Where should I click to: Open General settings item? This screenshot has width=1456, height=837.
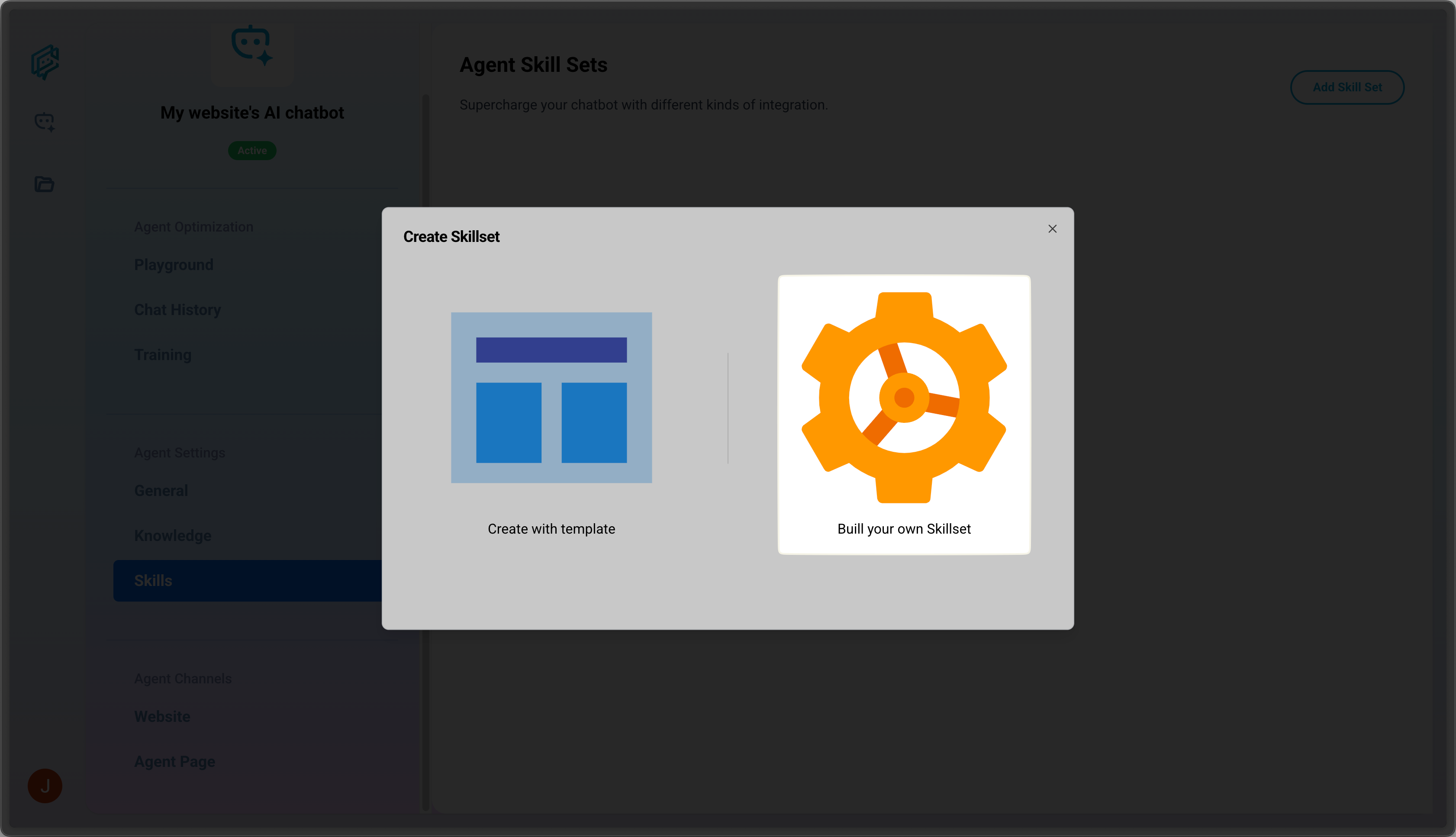point(161,491)
